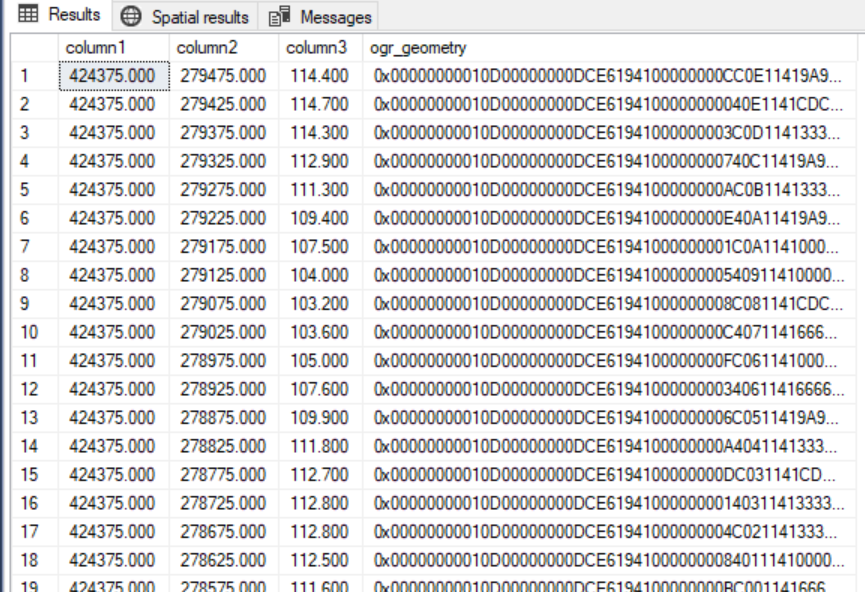The image size is (865, 592).
Task: Click ogr_geometry cell in row 7
Action: click(610, 247)
